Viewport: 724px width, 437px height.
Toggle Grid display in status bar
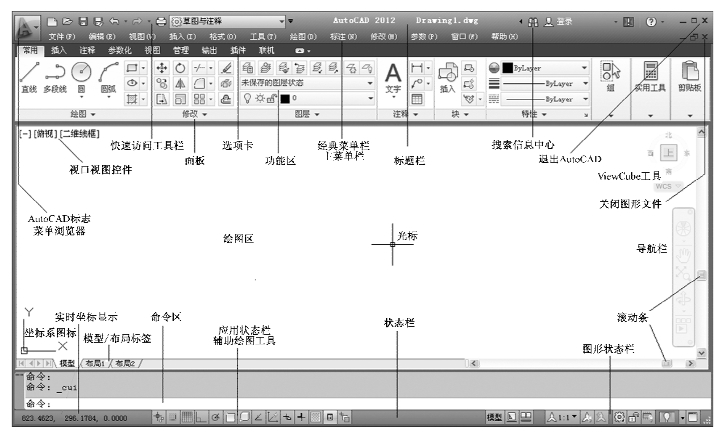pos(187,418)
